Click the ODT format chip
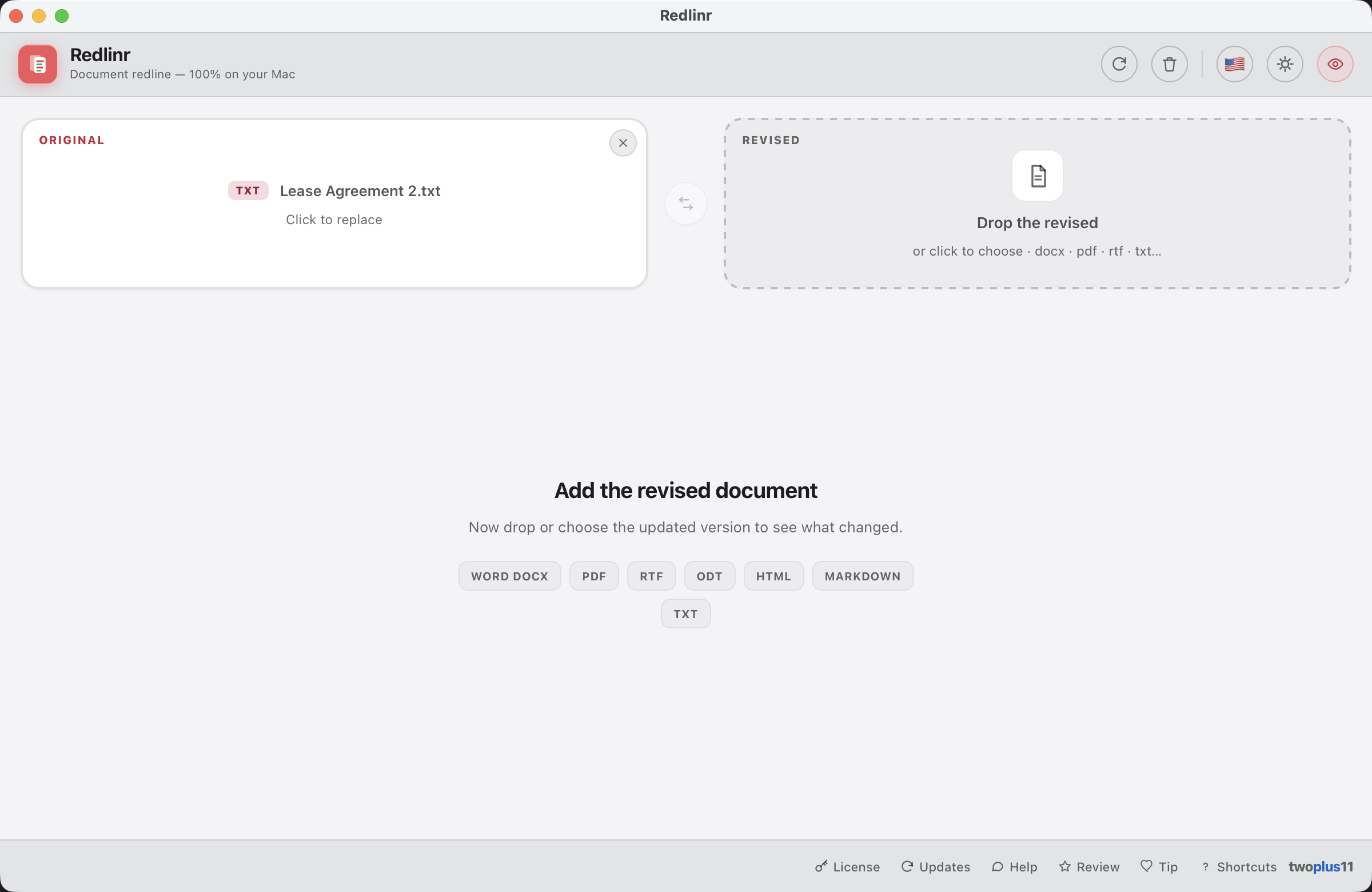1372x892 pixels. [709, 576]
